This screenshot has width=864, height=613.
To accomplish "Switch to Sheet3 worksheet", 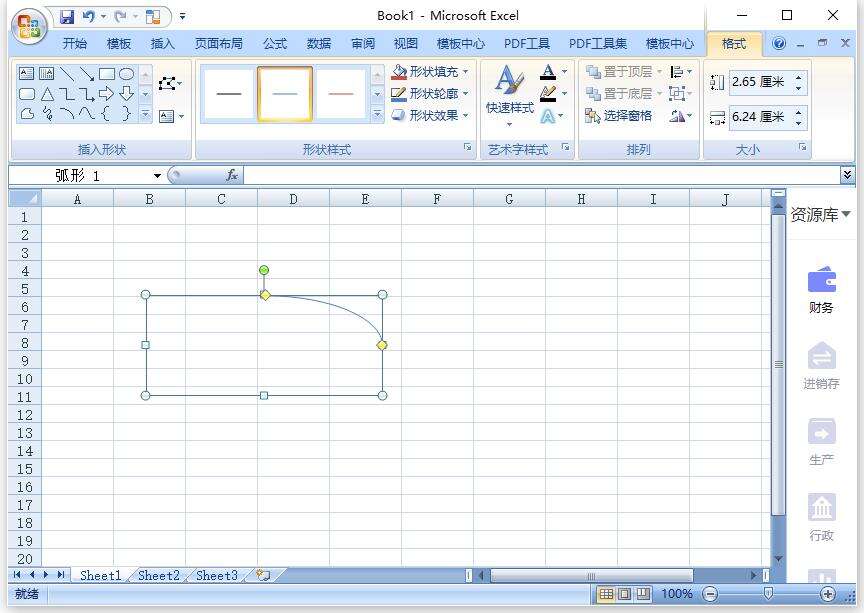I will point(217,576).
